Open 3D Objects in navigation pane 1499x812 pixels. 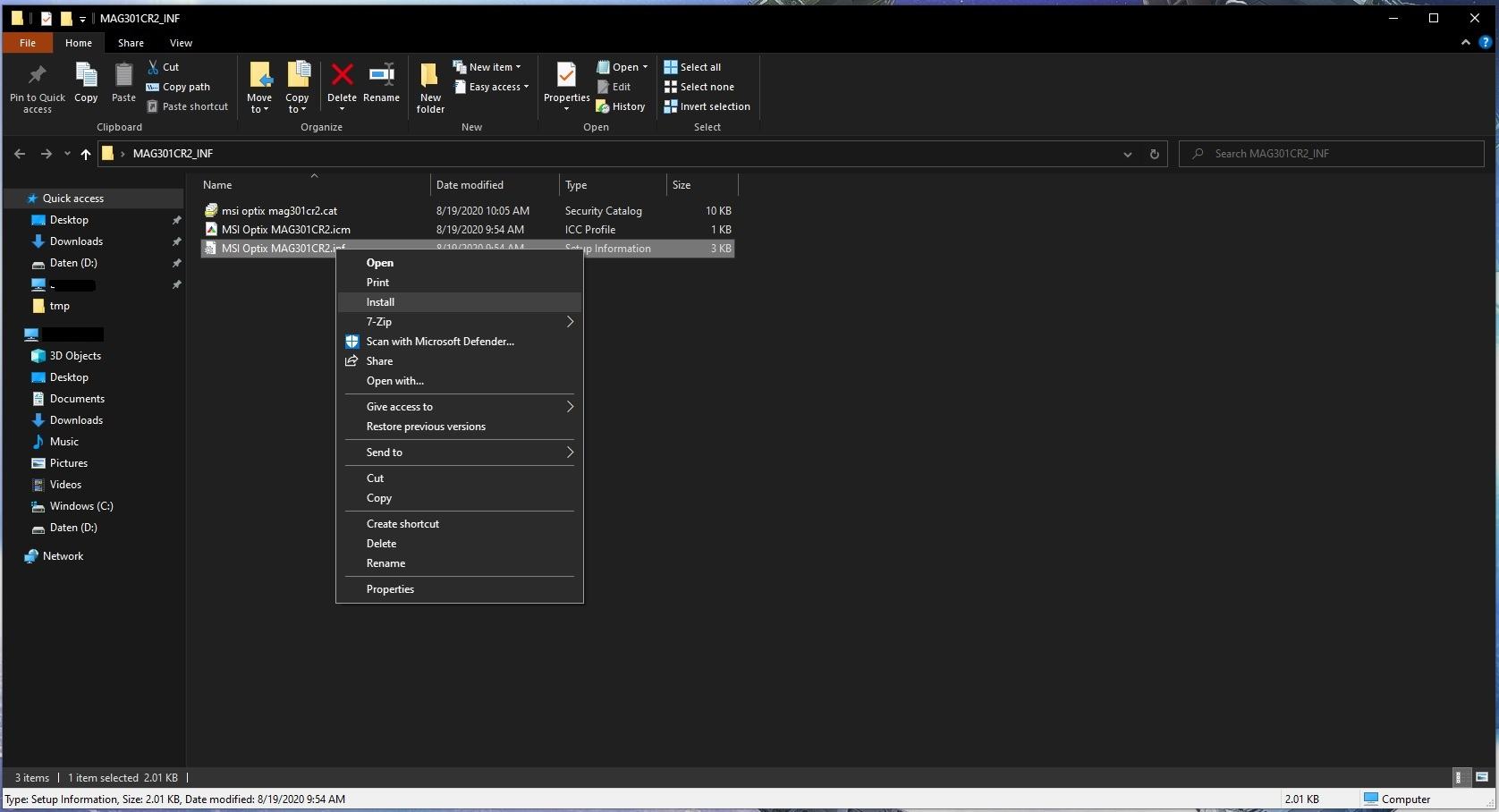[x=75, y=356]
